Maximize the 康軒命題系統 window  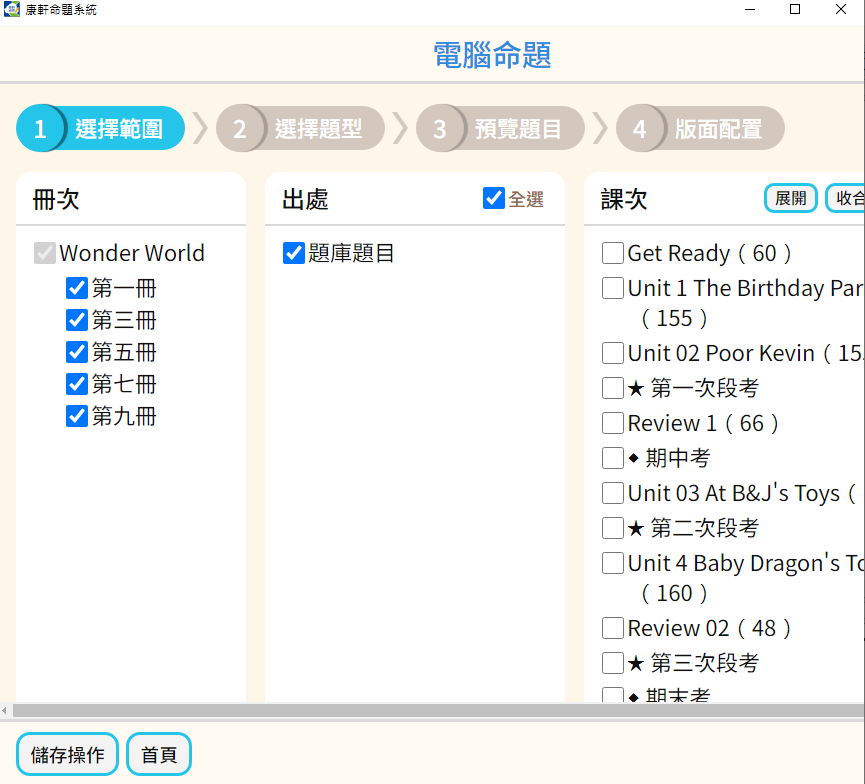pyautogui.click(x=795, y=9)
